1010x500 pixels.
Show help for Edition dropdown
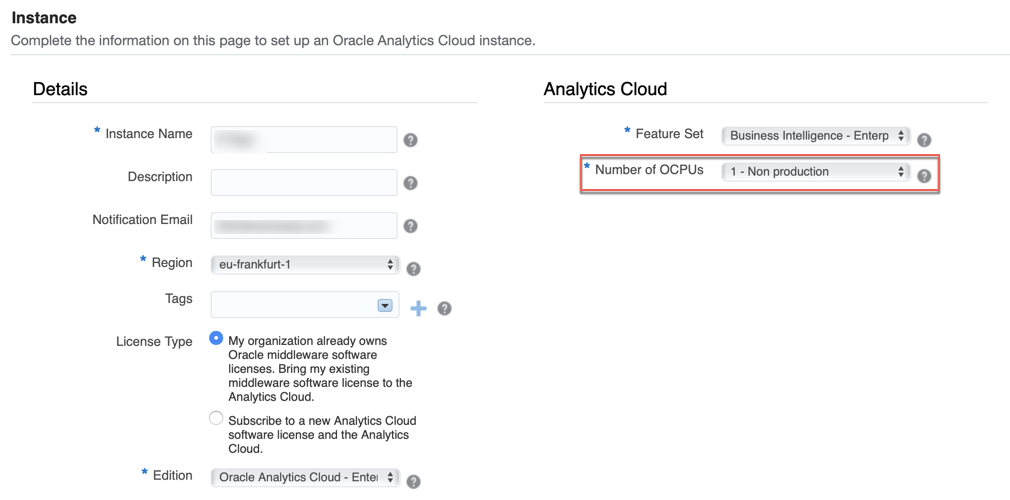pyautogui.click(x=414, y=481)
